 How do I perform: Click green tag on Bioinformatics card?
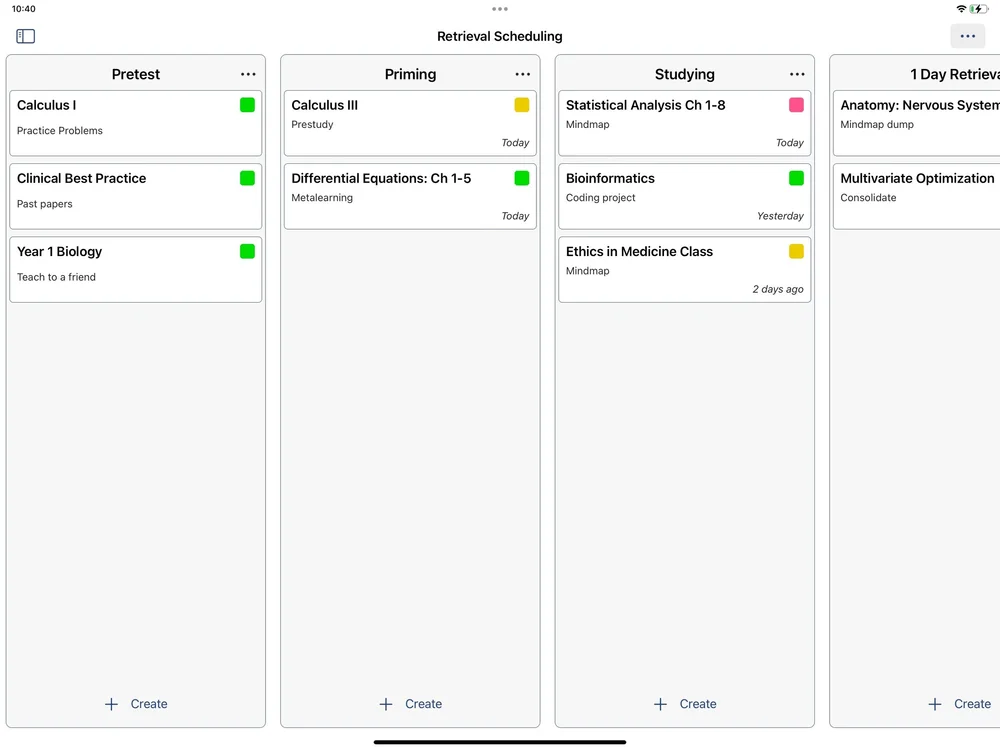pos(796,179)
